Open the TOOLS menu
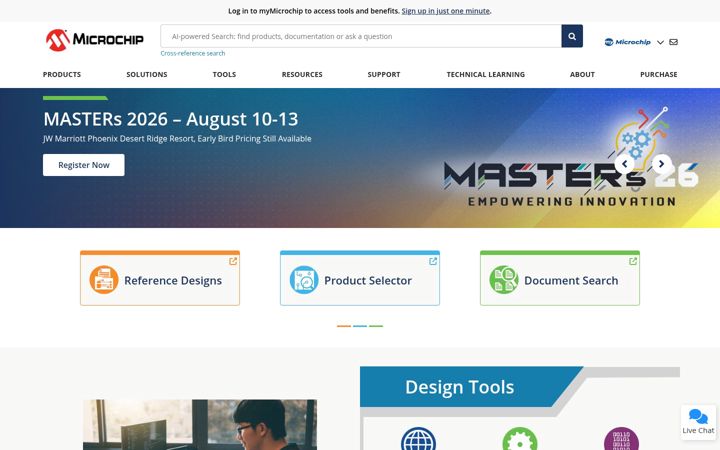The width and height of the screenshot is (720, 450). (x=224, y=74)
